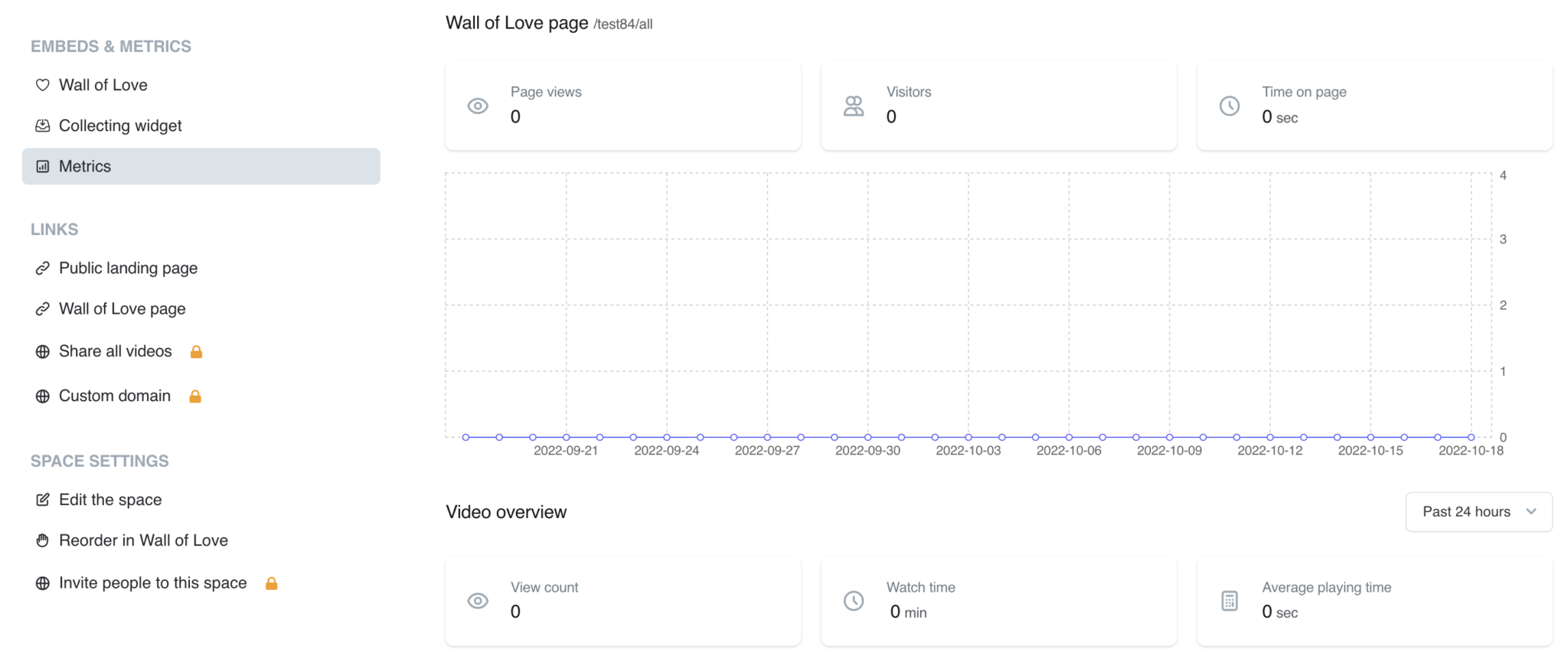The width and height of the screenshot is (1568, 652).
Task: Click the 2022-09-30 date label
Action: (x=867, y=451)
